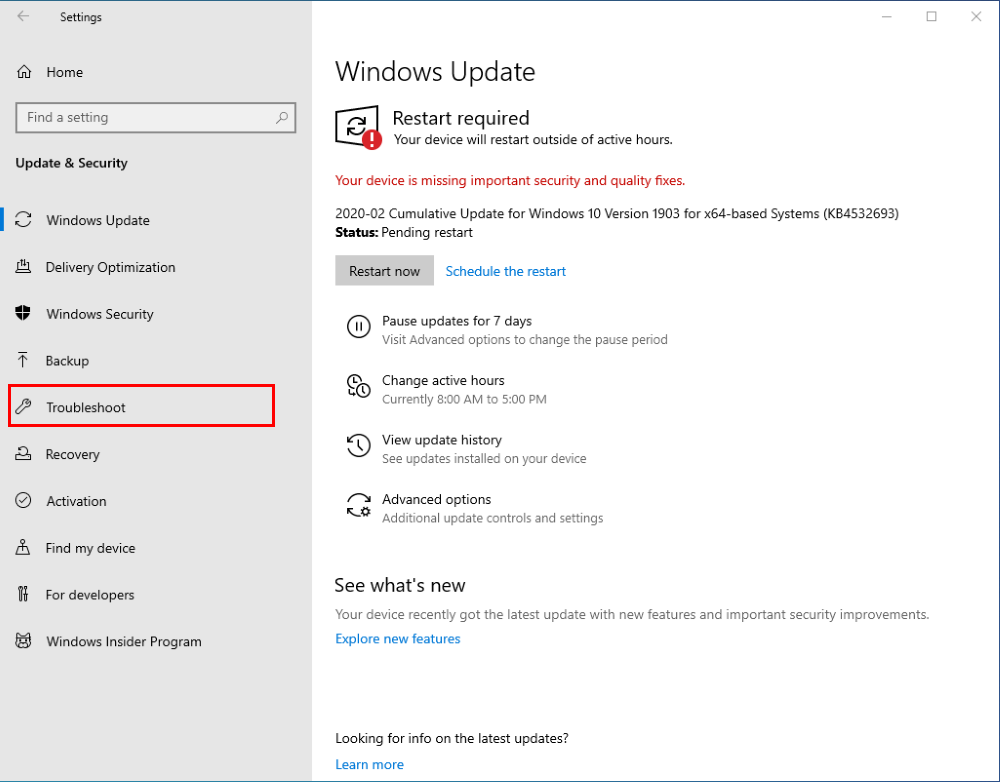
Task: Close the Settings window
Action: (976, 17)
